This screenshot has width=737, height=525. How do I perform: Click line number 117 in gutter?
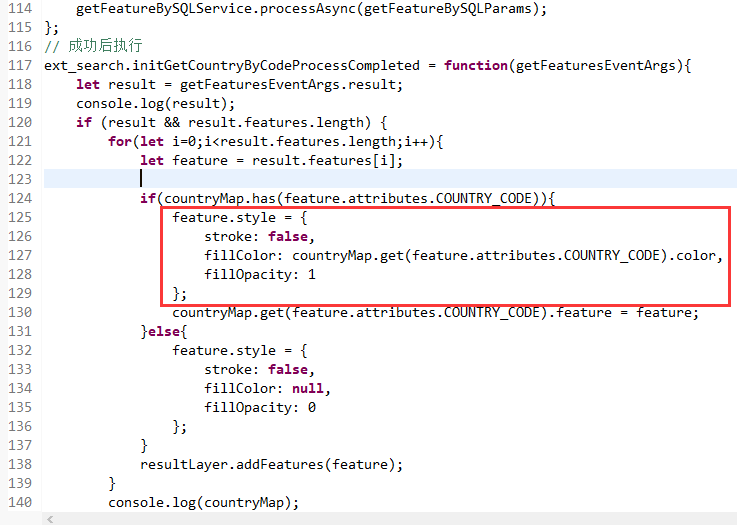pos(20,65)
